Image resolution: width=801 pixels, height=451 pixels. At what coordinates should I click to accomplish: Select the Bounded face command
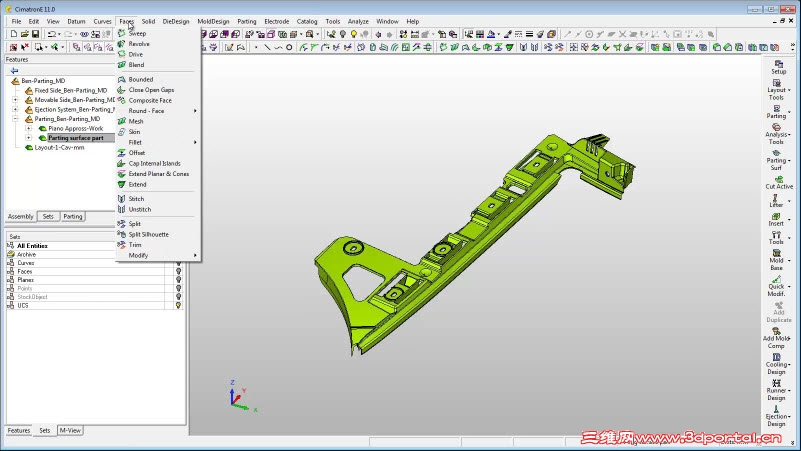[x=140, y=79]
